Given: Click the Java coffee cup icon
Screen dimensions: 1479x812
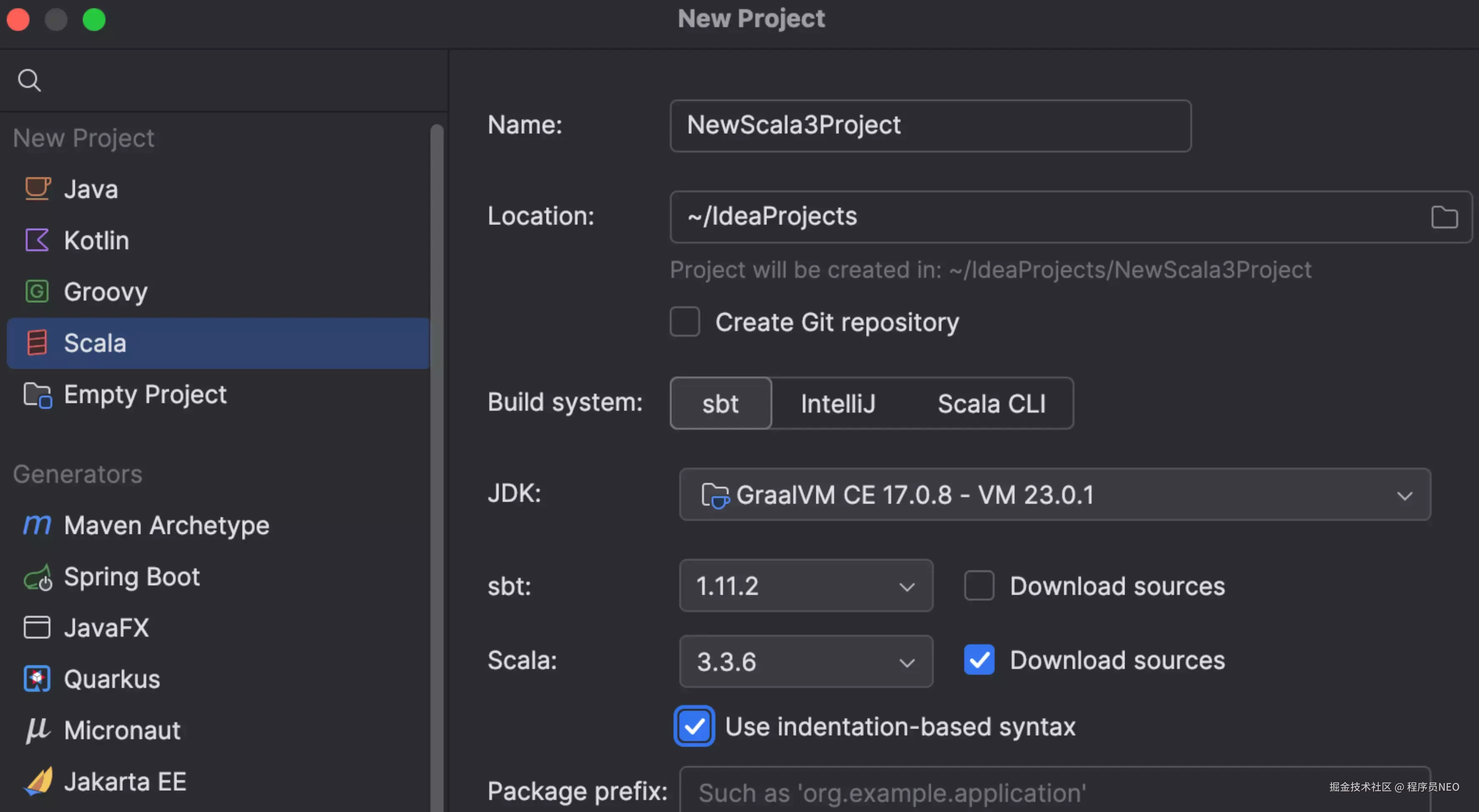Looking at the screenshot, I should point(37,189).
